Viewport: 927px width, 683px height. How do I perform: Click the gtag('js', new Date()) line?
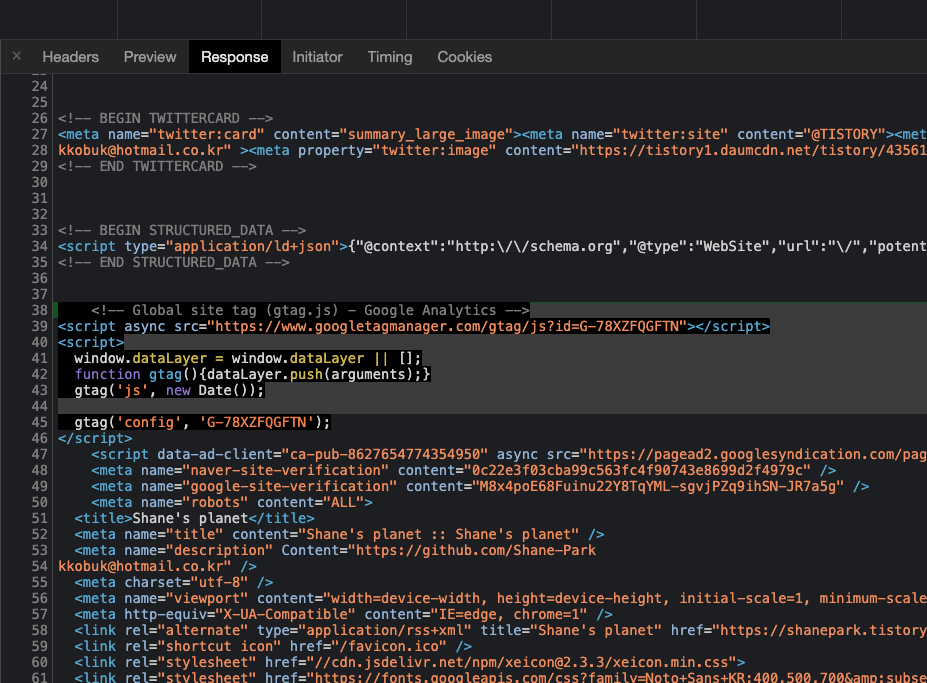[169, 390]
